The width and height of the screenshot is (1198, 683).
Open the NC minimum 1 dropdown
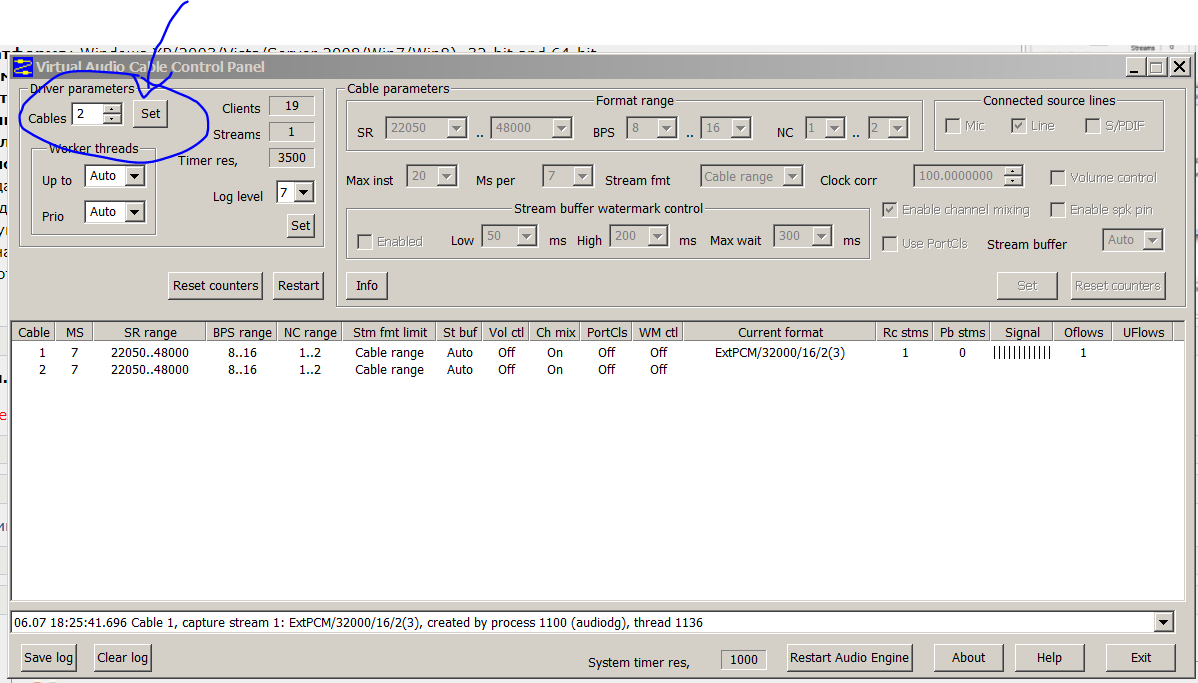coord(834,128)
